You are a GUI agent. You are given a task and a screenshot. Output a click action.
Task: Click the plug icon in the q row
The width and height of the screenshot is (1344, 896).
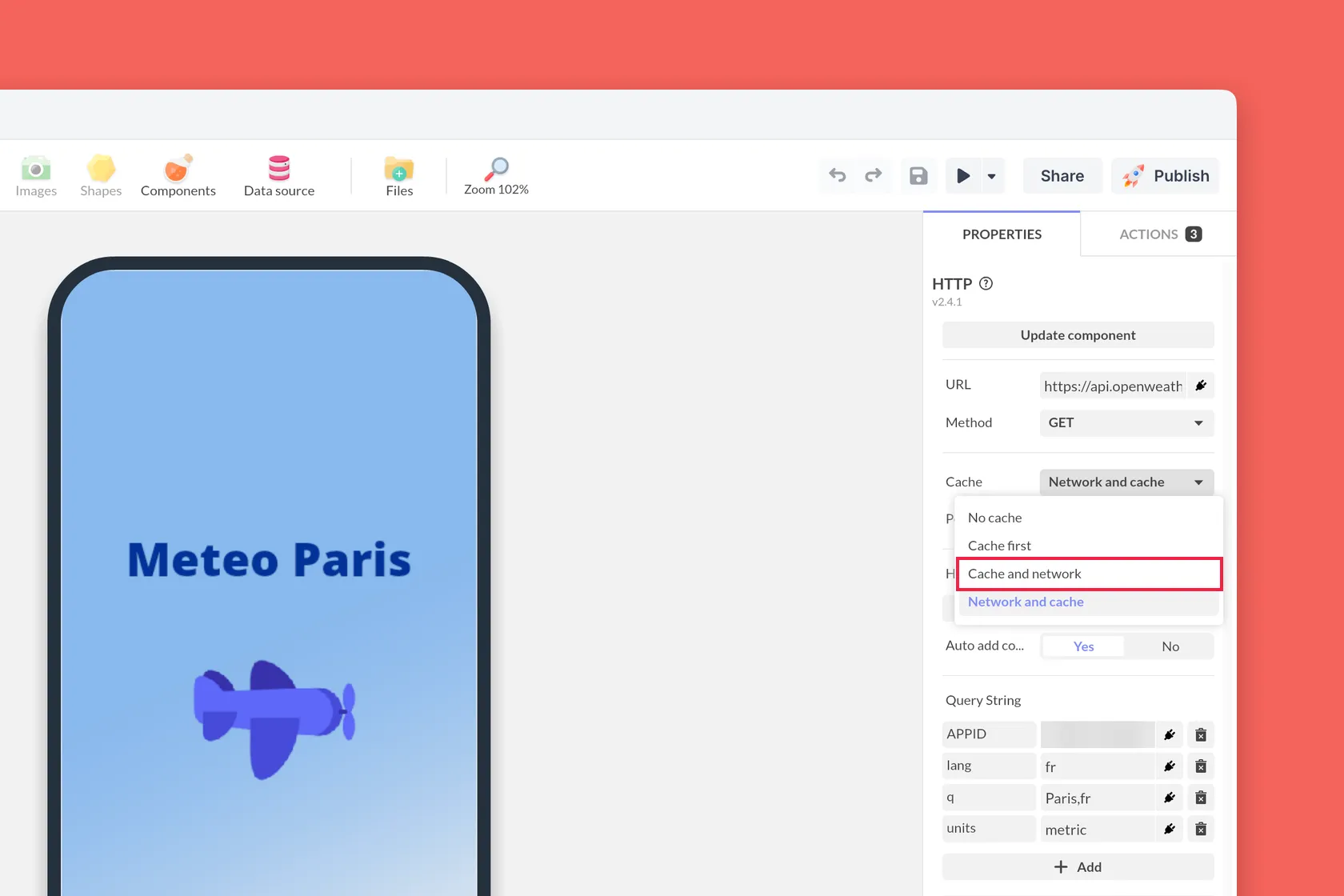[x=1170, y=798]
